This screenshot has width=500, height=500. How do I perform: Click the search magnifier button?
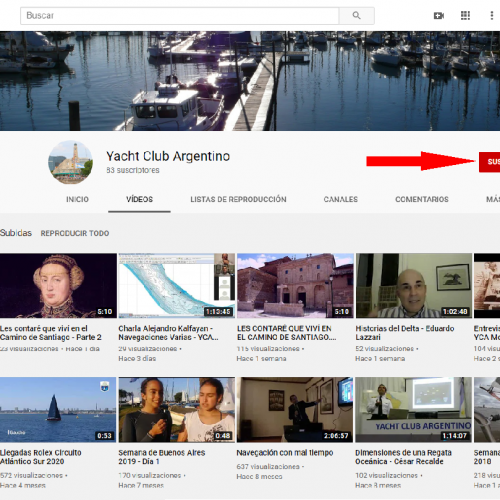(x=356, y=16)
